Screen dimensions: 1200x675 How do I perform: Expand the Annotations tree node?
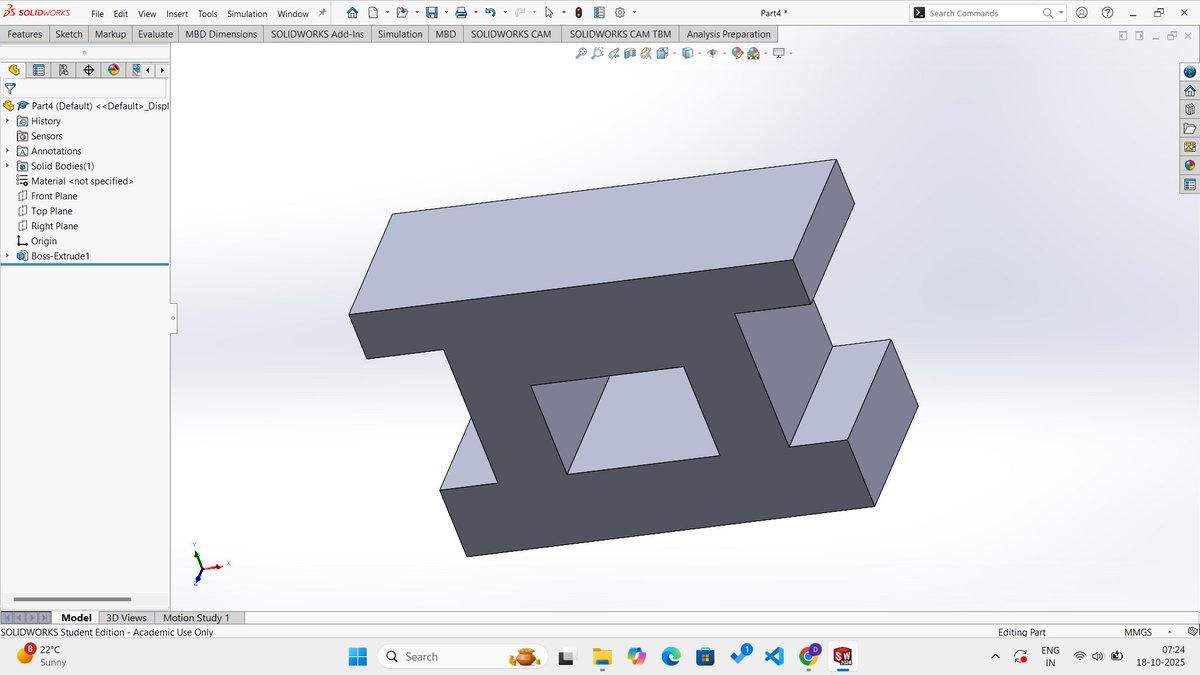7,151
